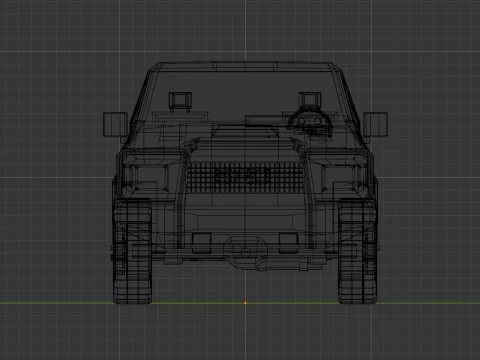Select the orange object origin dot
The image size is (480, 360).
pos(245,303)
